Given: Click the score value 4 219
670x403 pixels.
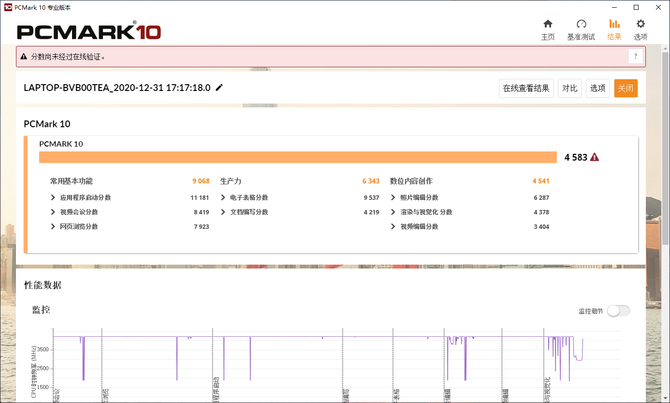Looking at the screenshot, I should tap(371, 212).
